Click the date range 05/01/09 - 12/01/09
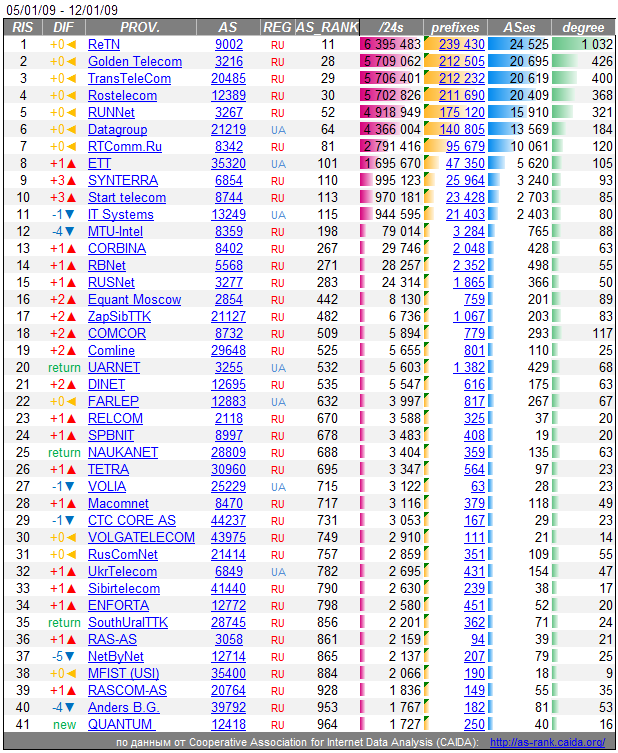618x753 pixels. pos(61,10)
